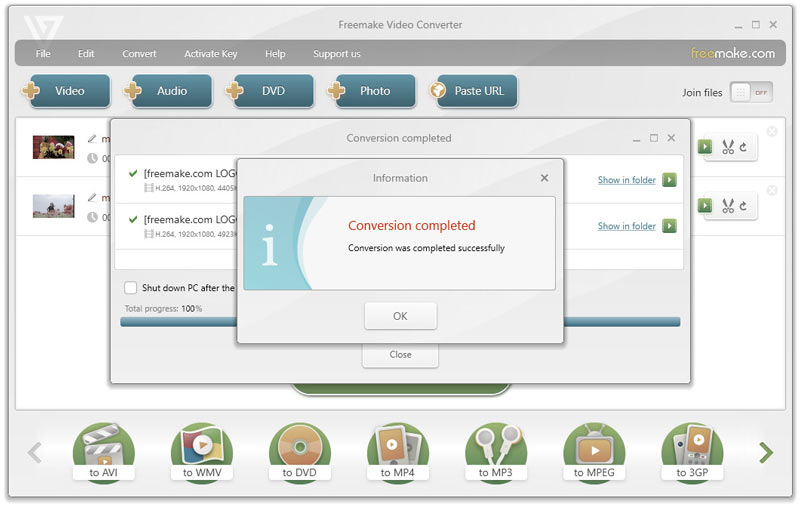The height and width of the screenshot is (506, 800).
Task: Show previous formats with left arrow
Action: [x=35, y=452]
